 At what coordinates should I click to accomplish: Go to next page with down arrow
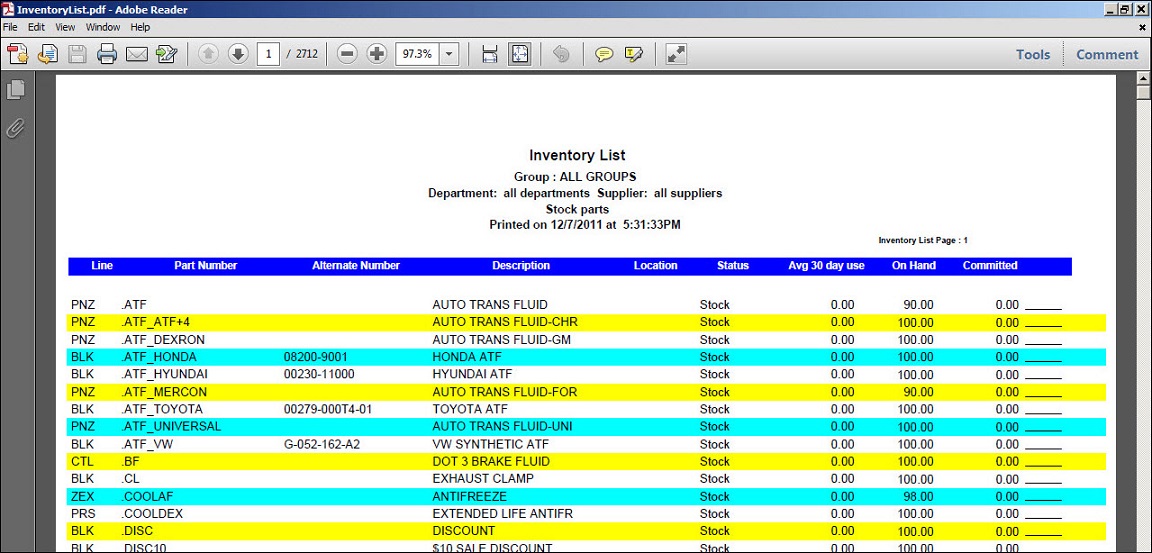tap(238, 54)
